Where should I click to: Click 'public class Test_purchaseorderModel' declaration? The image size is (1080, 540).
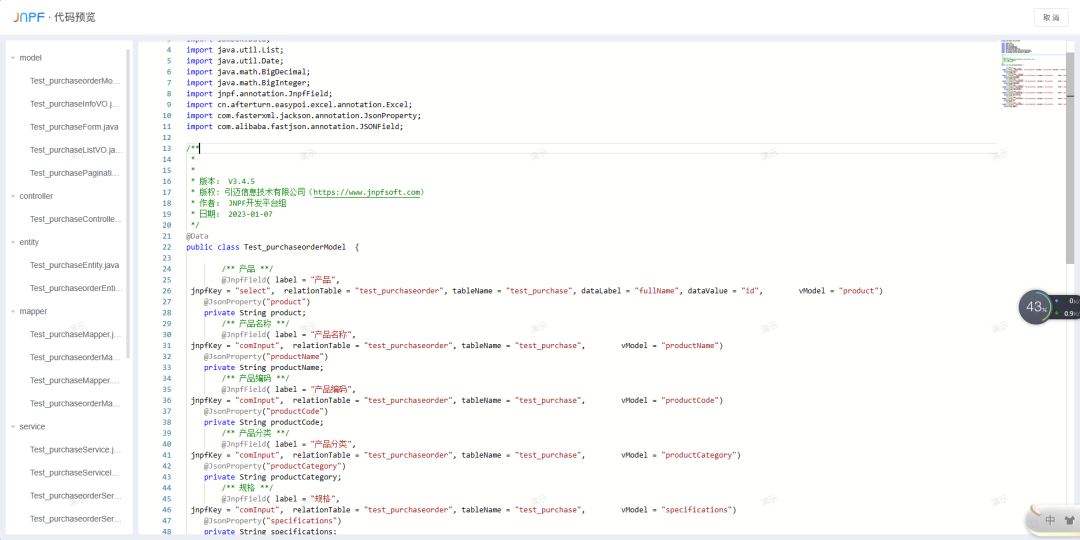coord(272,247)
